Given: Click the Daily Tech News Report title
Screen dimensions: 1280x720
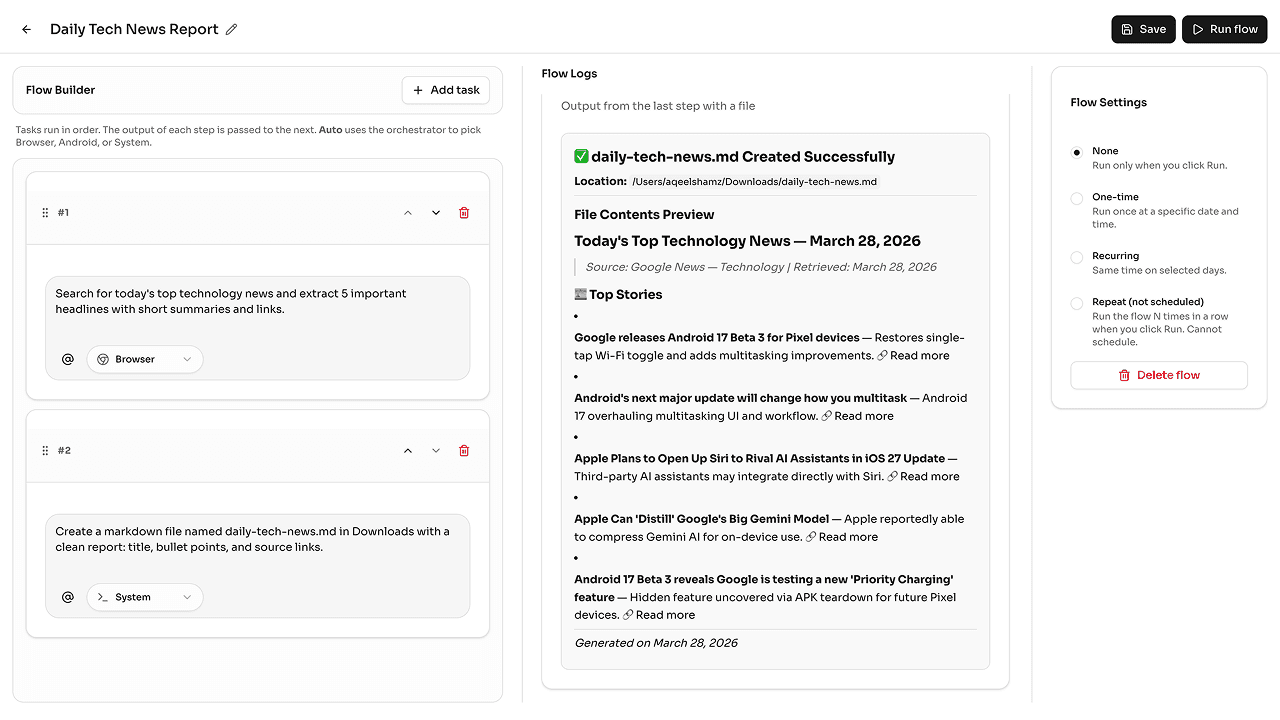Looking at the screenshot, I should [x=134, y=29].
